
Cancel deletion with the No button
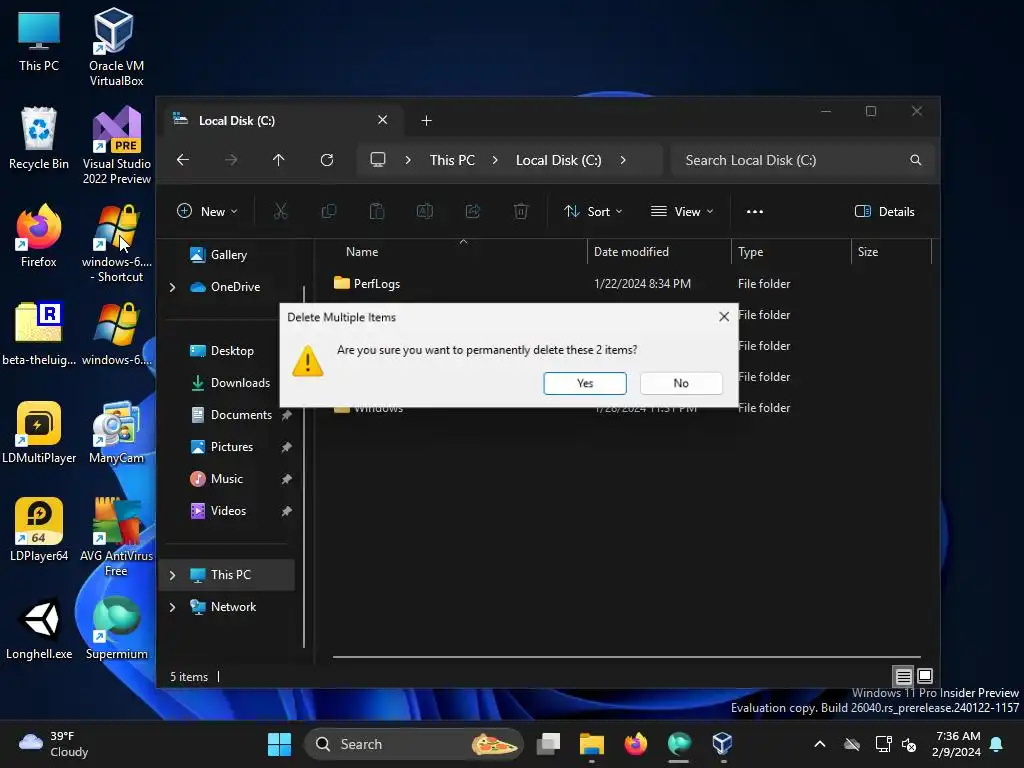[680, 383]
